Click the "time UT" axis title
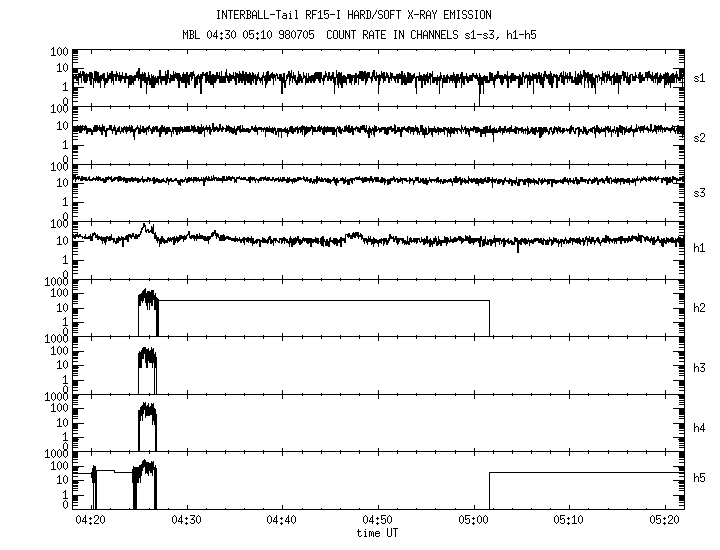The width and height of the screenshot is (720, 550). [377, 533]
